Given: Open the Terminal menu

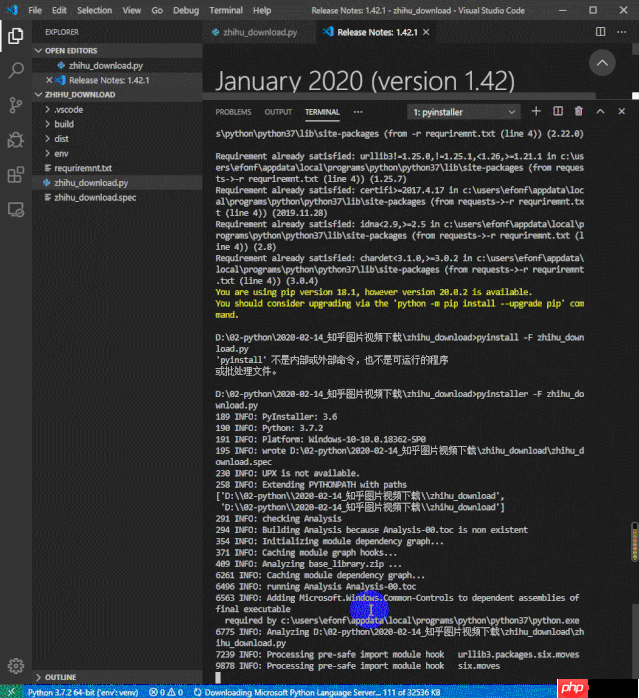Looking at the screenshot, I should (x=226, y=10).
